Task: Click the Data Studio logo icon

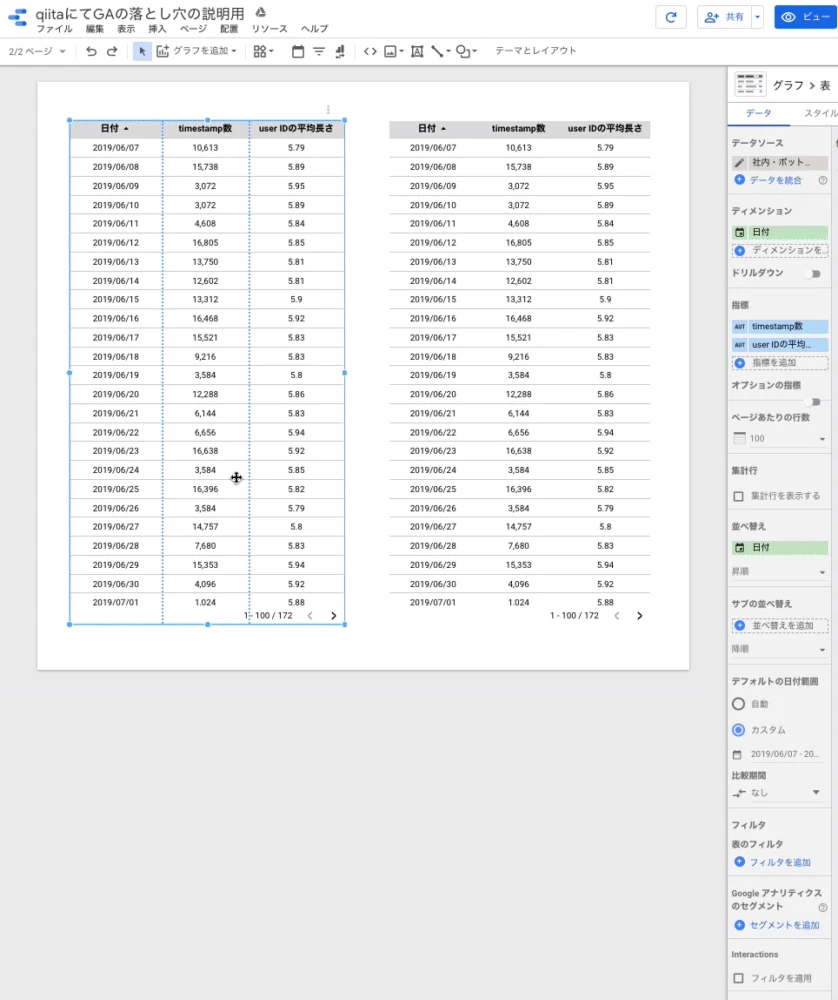Action: 18,17
